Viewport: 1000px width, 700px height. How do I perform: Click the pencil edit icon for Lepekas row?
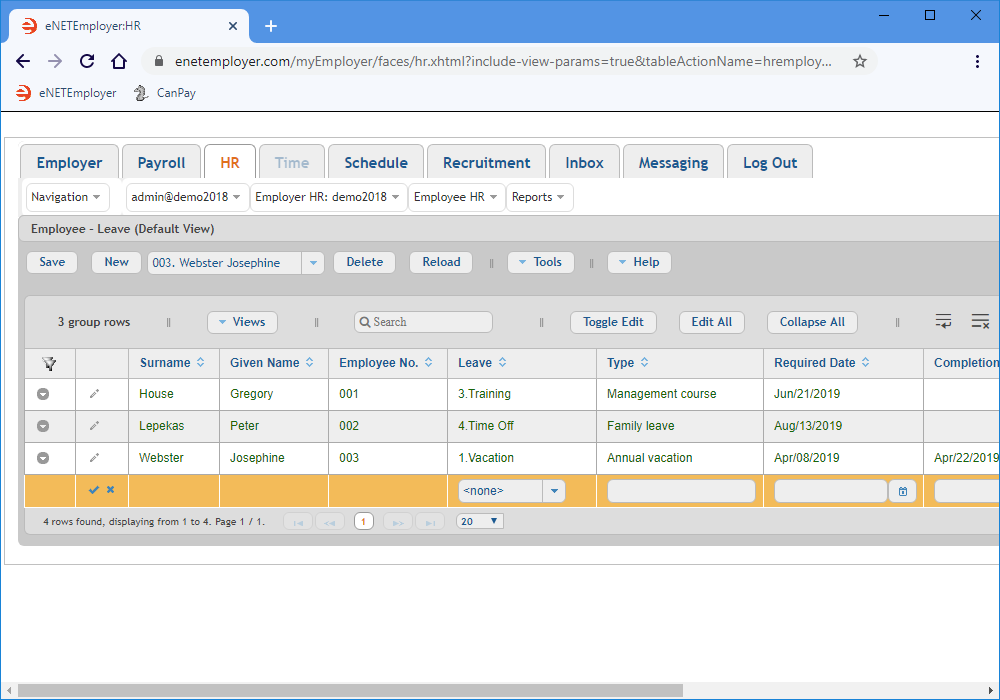(94, 426)
